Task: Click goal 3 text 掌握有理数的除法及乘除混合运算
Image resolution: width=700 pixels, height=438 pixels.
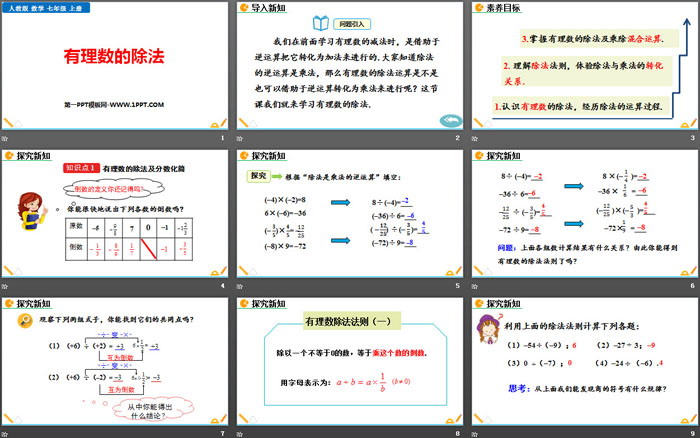Action: click(x=592, y=39)
